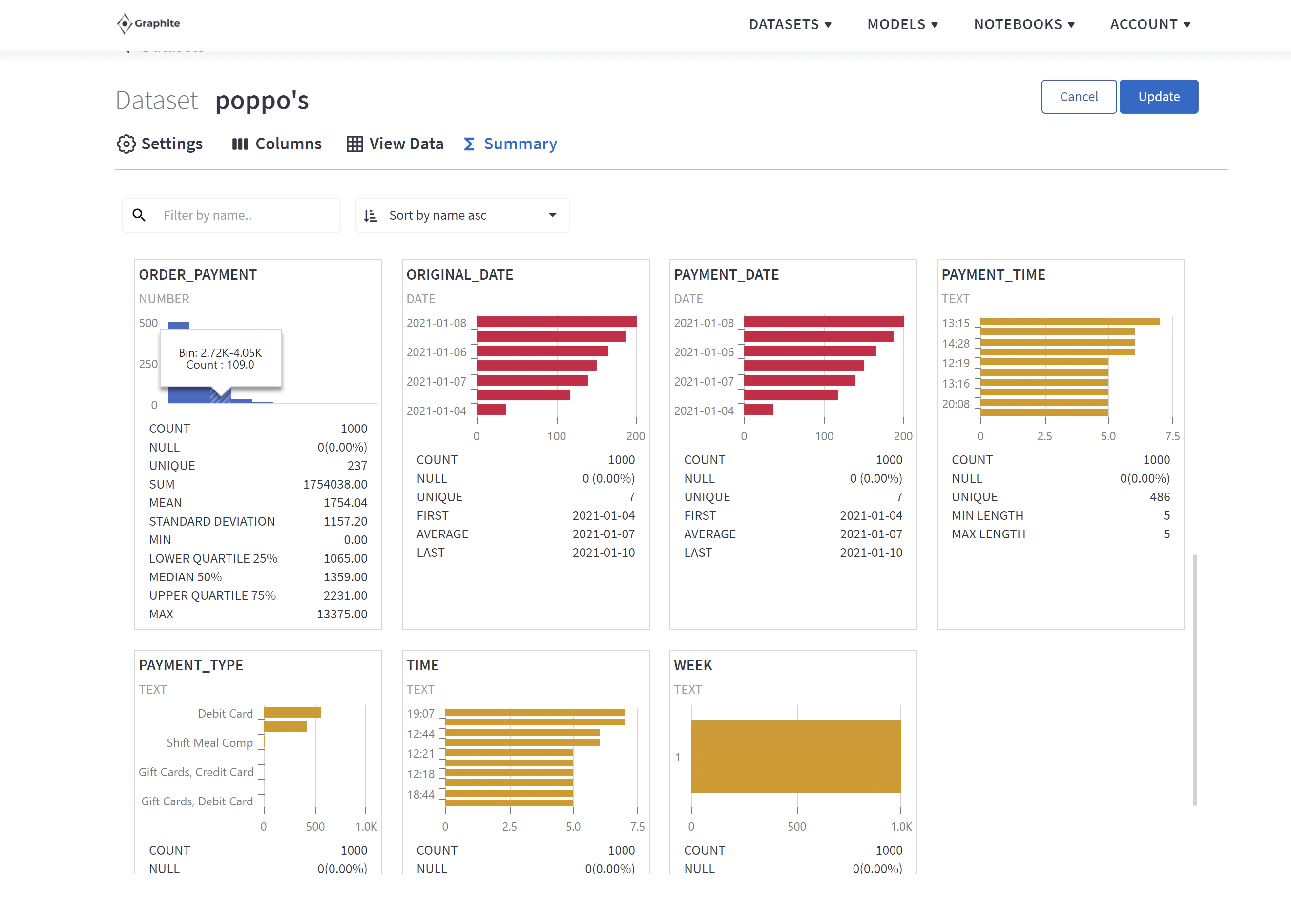The image size is (1291, 924).
Task: Click the Filter by name input field
Action: coord(231,215)
